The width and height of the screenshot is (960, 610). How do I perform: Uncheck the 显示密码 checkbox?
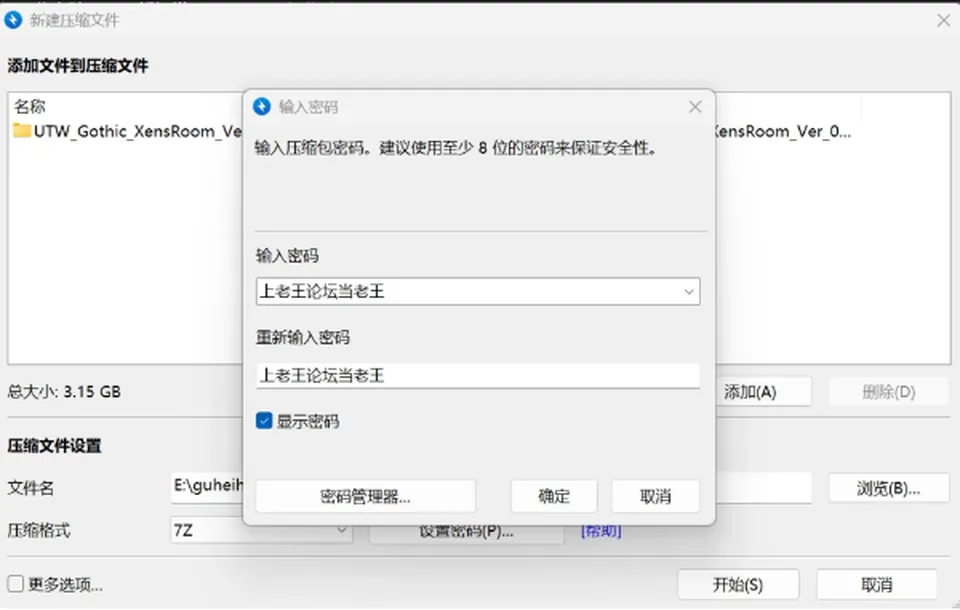pos(264,421)
